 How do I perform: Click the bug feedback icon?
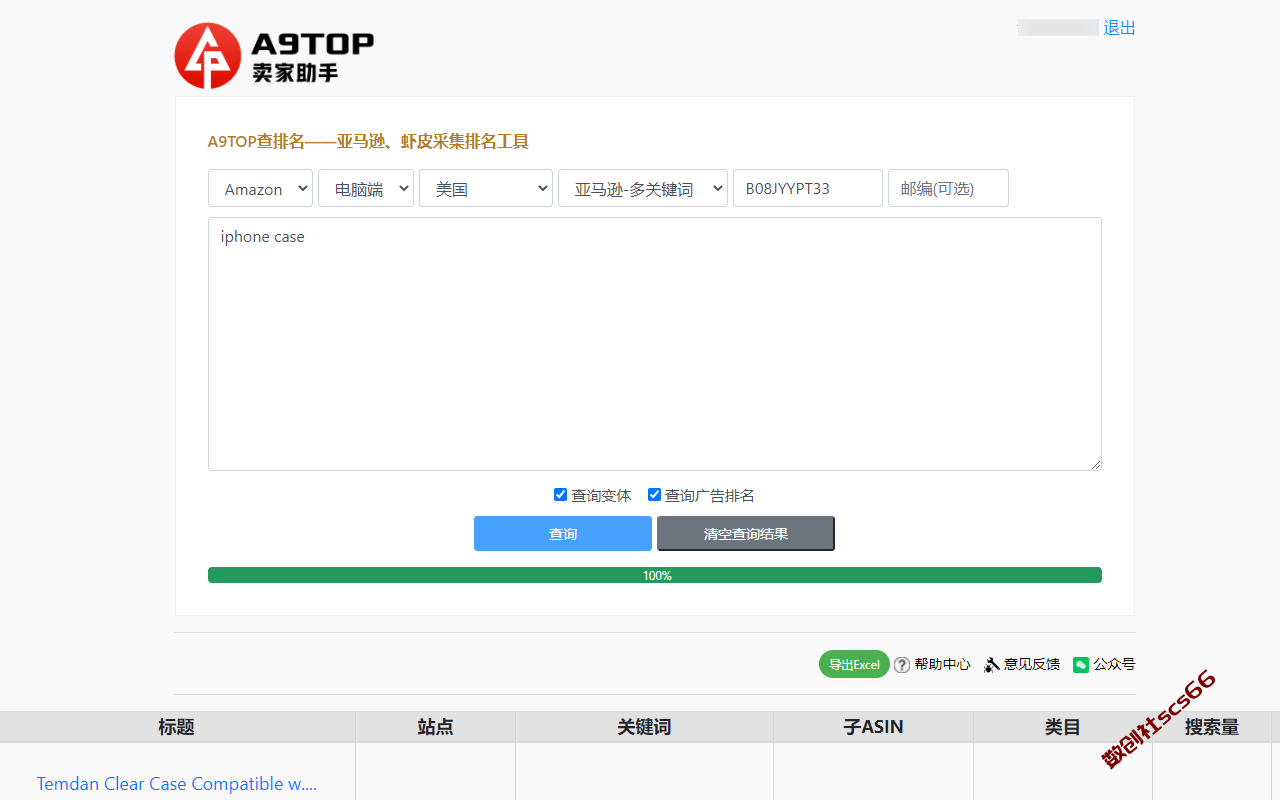coord(992,665)
